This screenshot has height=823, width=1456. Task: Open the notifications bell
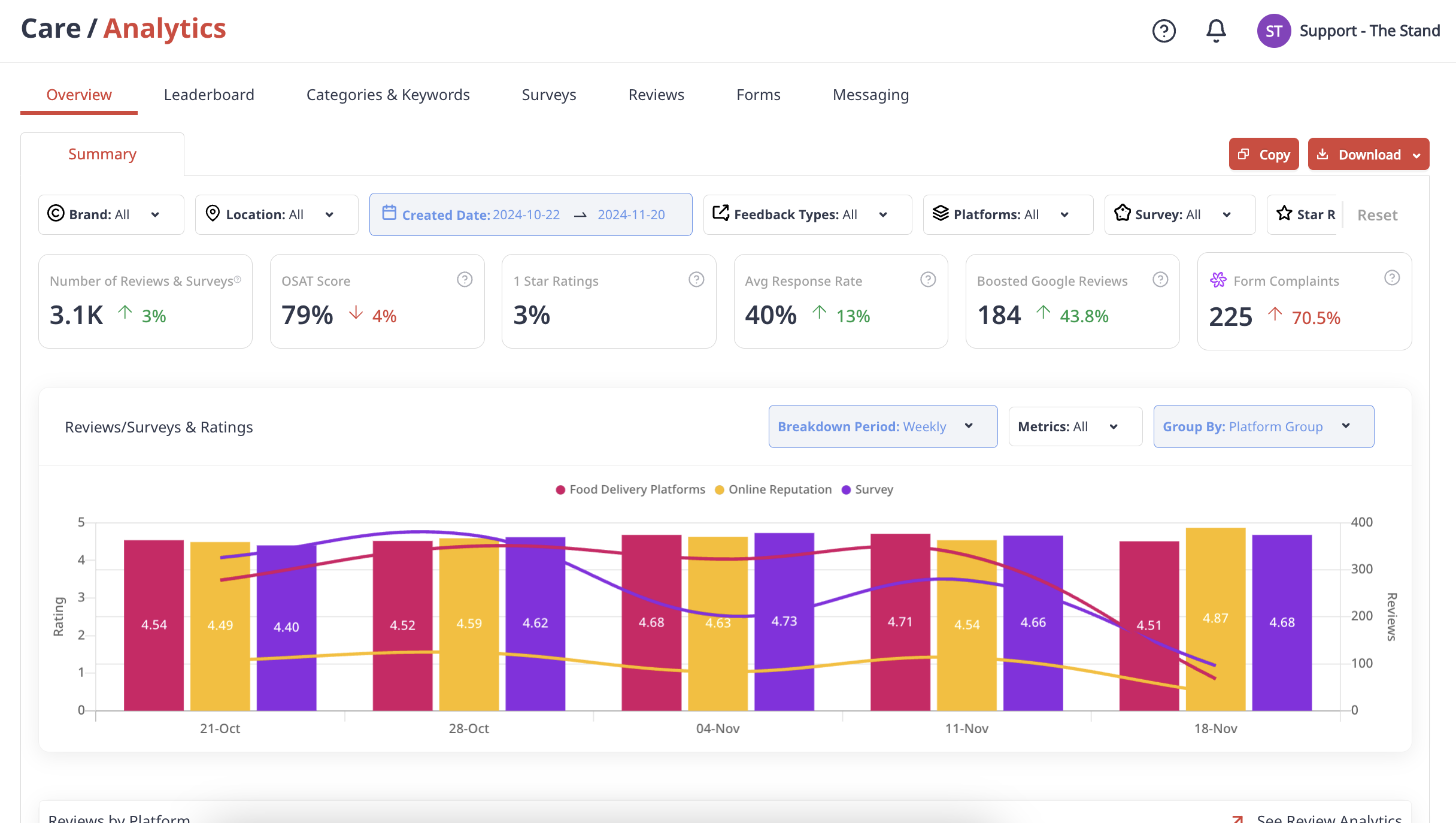coord(1216,31)
